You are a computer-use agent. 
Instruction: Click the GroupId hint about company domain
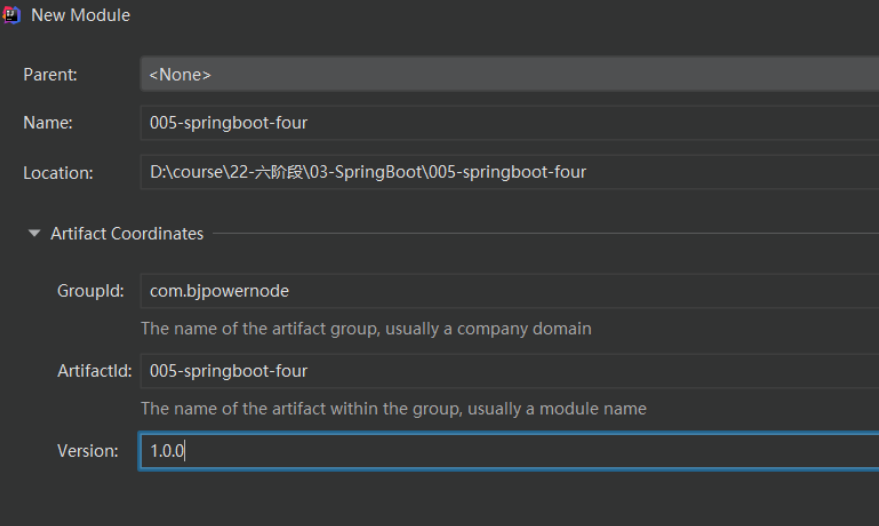tap(365, 328)
